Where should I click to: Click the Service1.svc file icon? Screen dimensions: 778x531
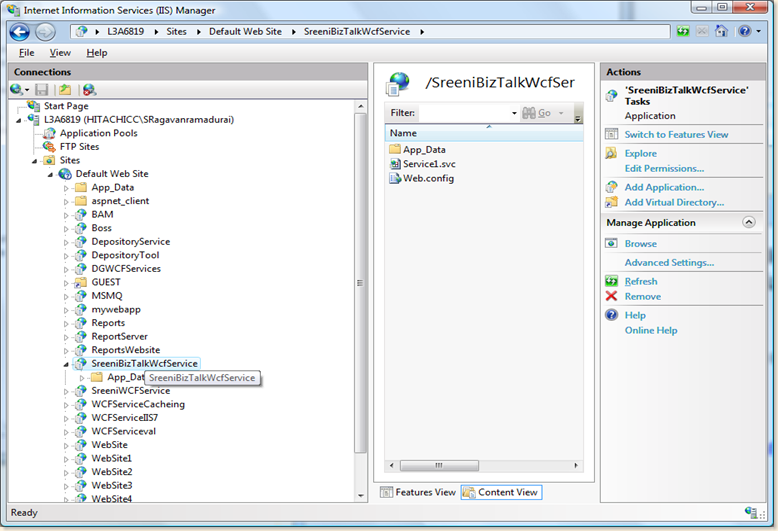[395, 164]
